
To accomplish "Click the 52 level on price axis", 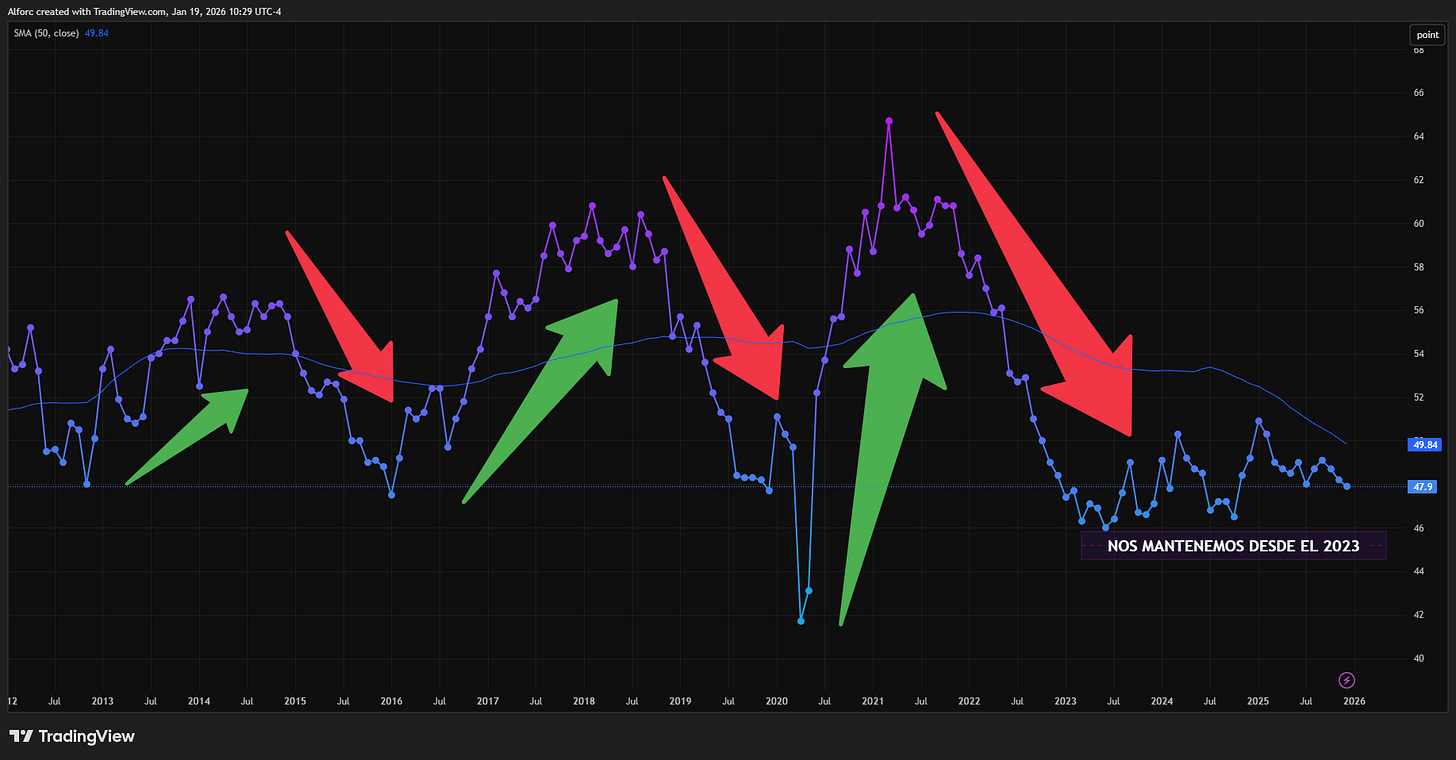I will (1418, 398).
